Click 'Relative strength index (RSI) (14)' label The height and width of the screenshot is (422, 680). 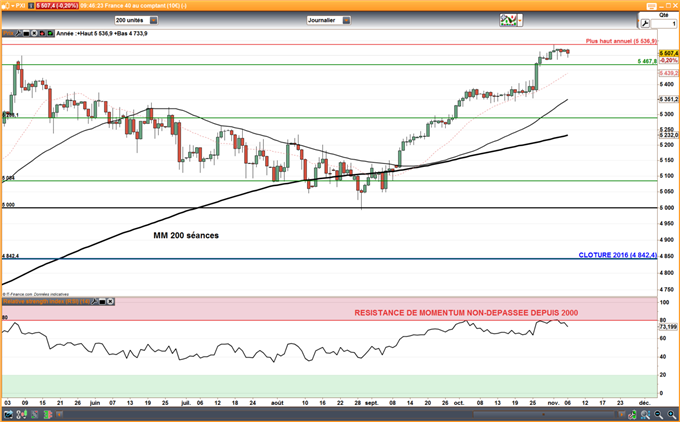coord(46,301)
